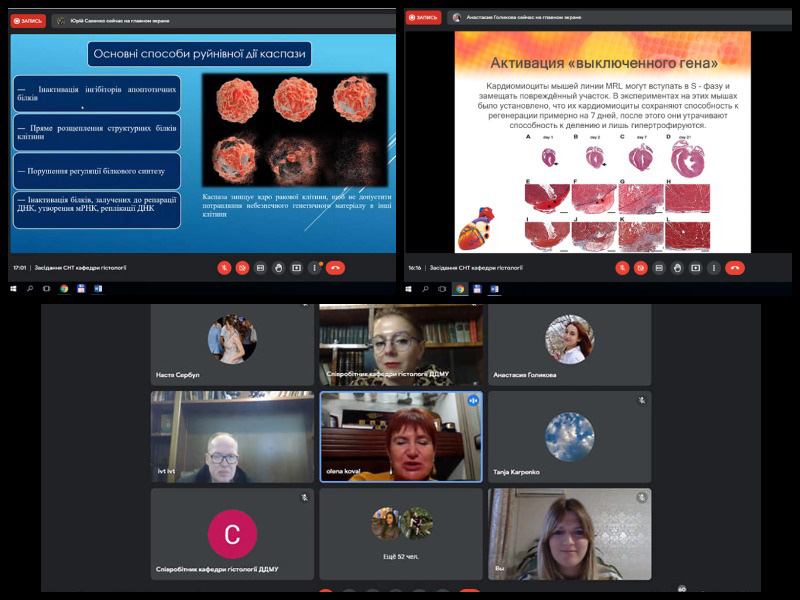The width and height of the screenshot is (800, 600).
Task: Open the "Ещё 52 чел." participants tile
Action: [400, 533]
